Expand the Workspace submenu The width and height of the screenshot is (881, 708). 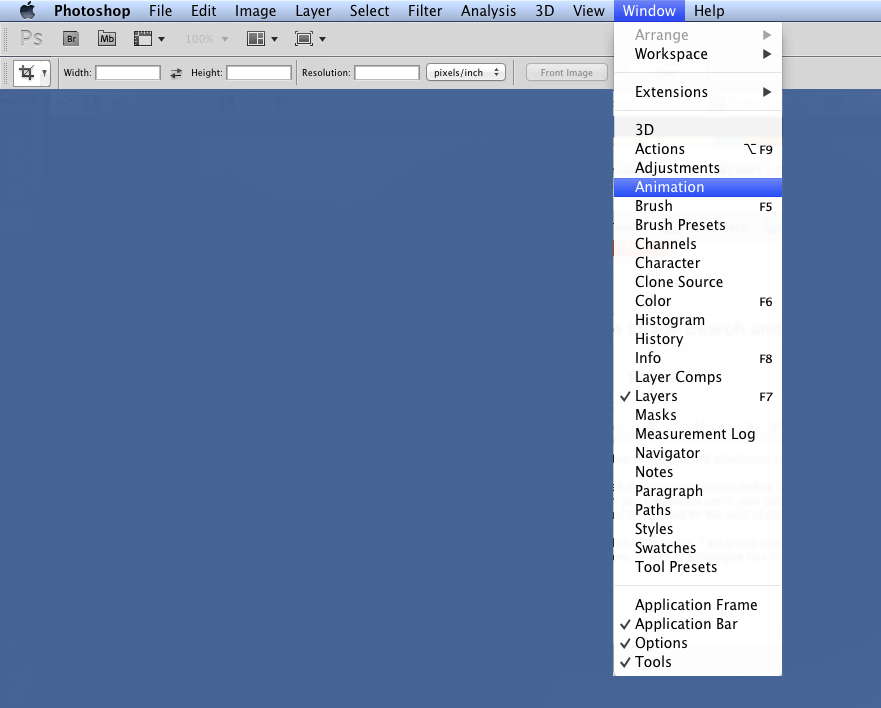tap(698, 54)
